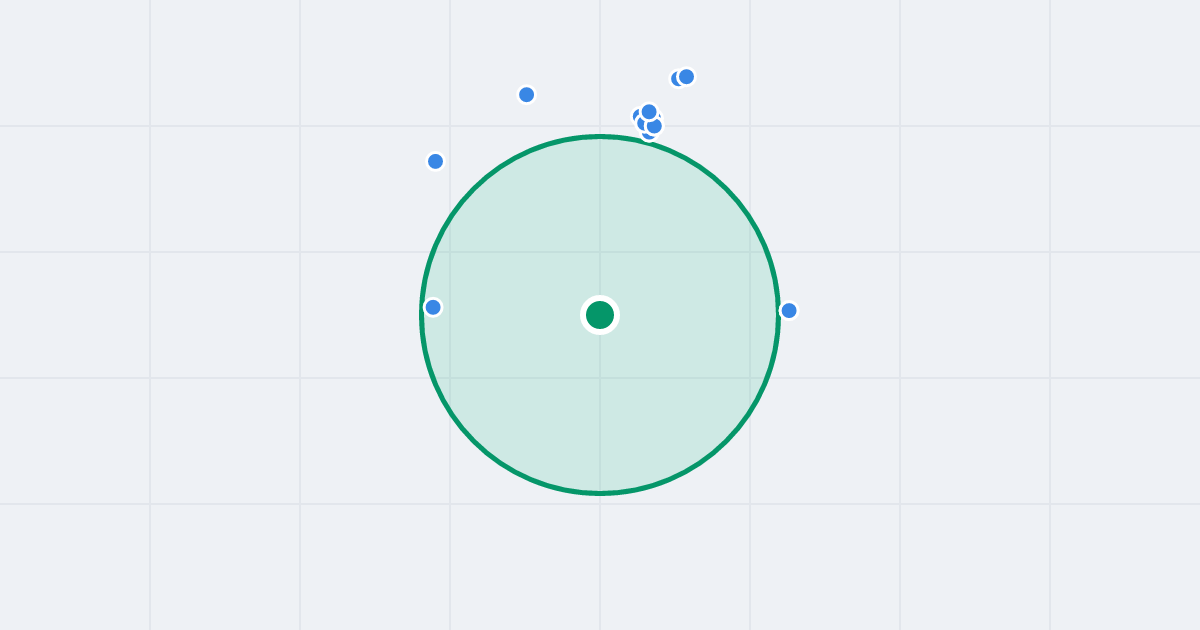
Task: Select frontmost lower-right dot in cluster
Action: click(x=654, y=126)
